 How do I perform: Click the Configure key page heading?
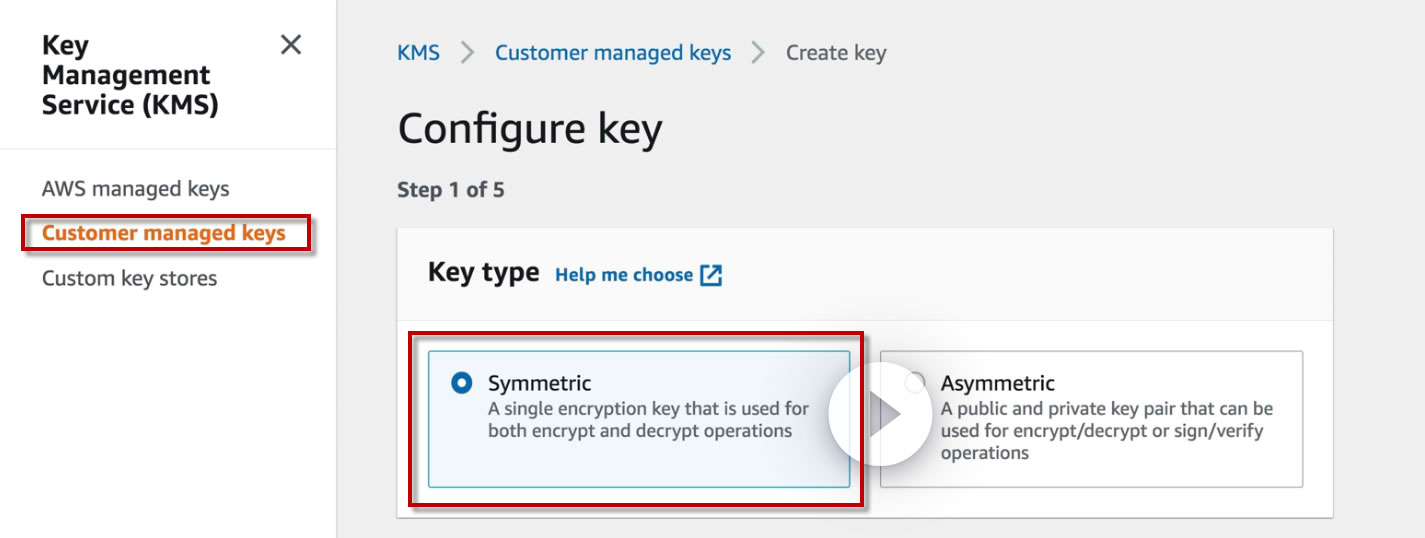[x=530, y=130]
